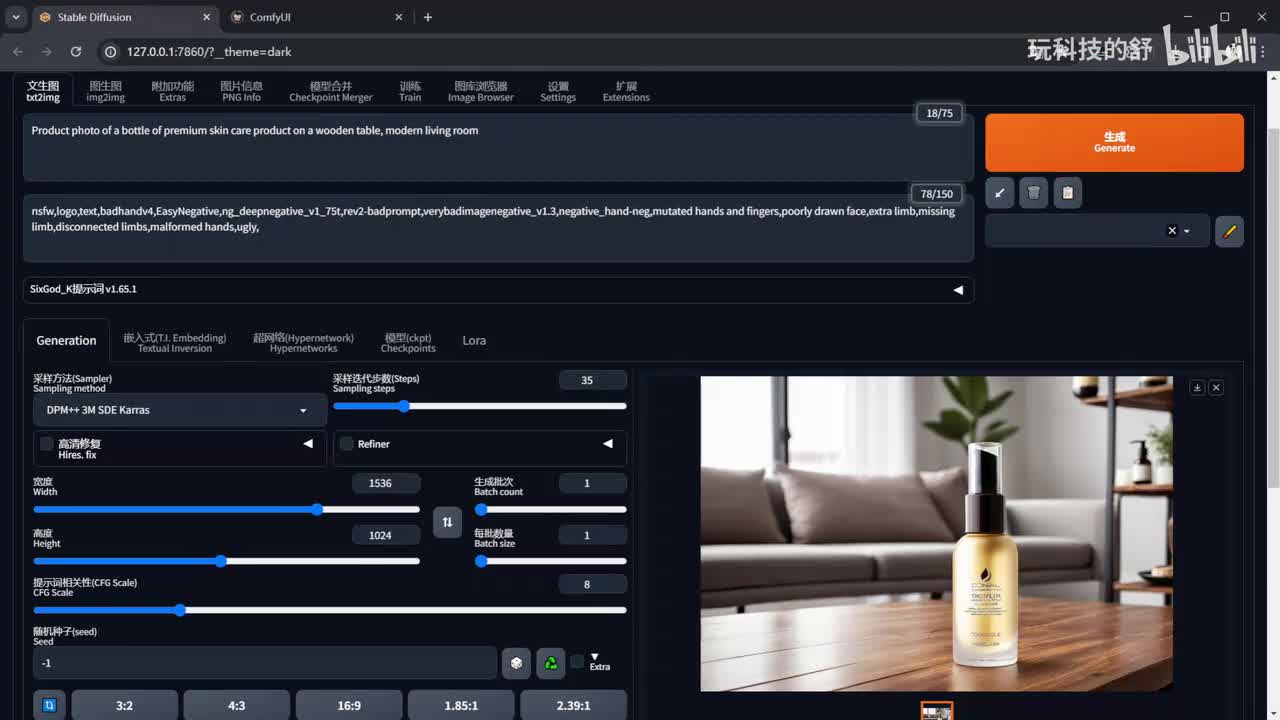Enable the Refiner checkbox
This screenshot has height=720, width=1280.
click(347, 444)
